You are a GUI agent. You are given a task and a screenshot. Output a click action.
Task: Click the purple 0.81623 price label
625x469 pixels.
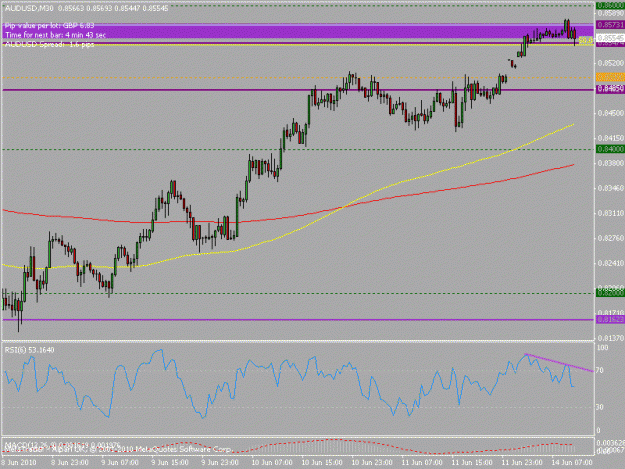point(610,319)
